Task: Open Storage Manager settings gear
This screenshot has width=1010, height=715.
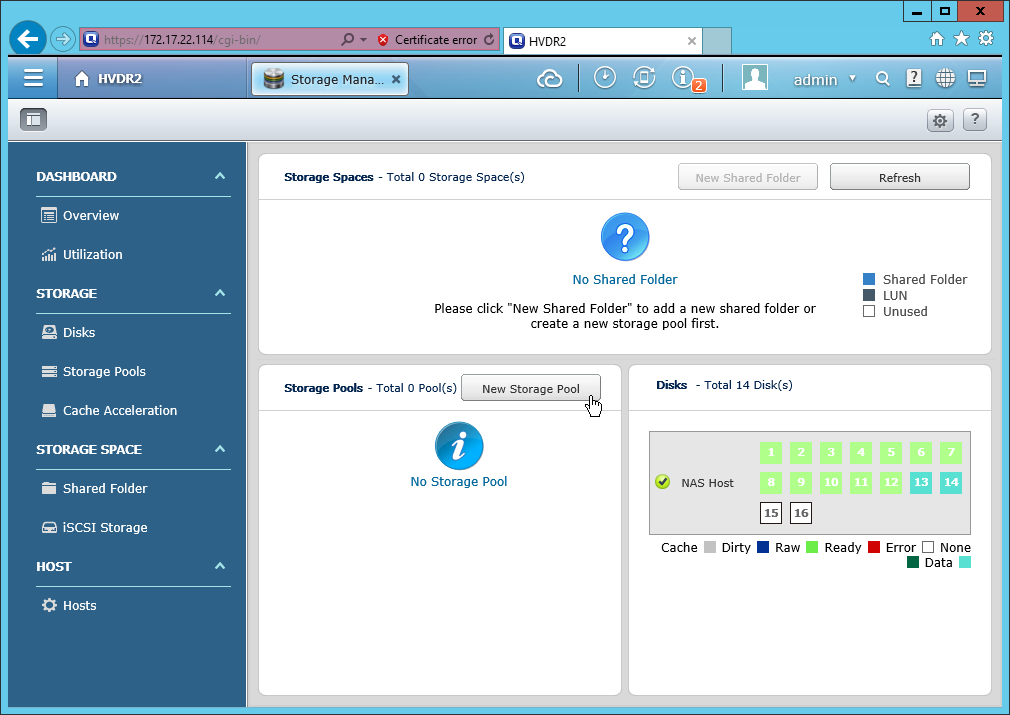Action: click(940, 120)
